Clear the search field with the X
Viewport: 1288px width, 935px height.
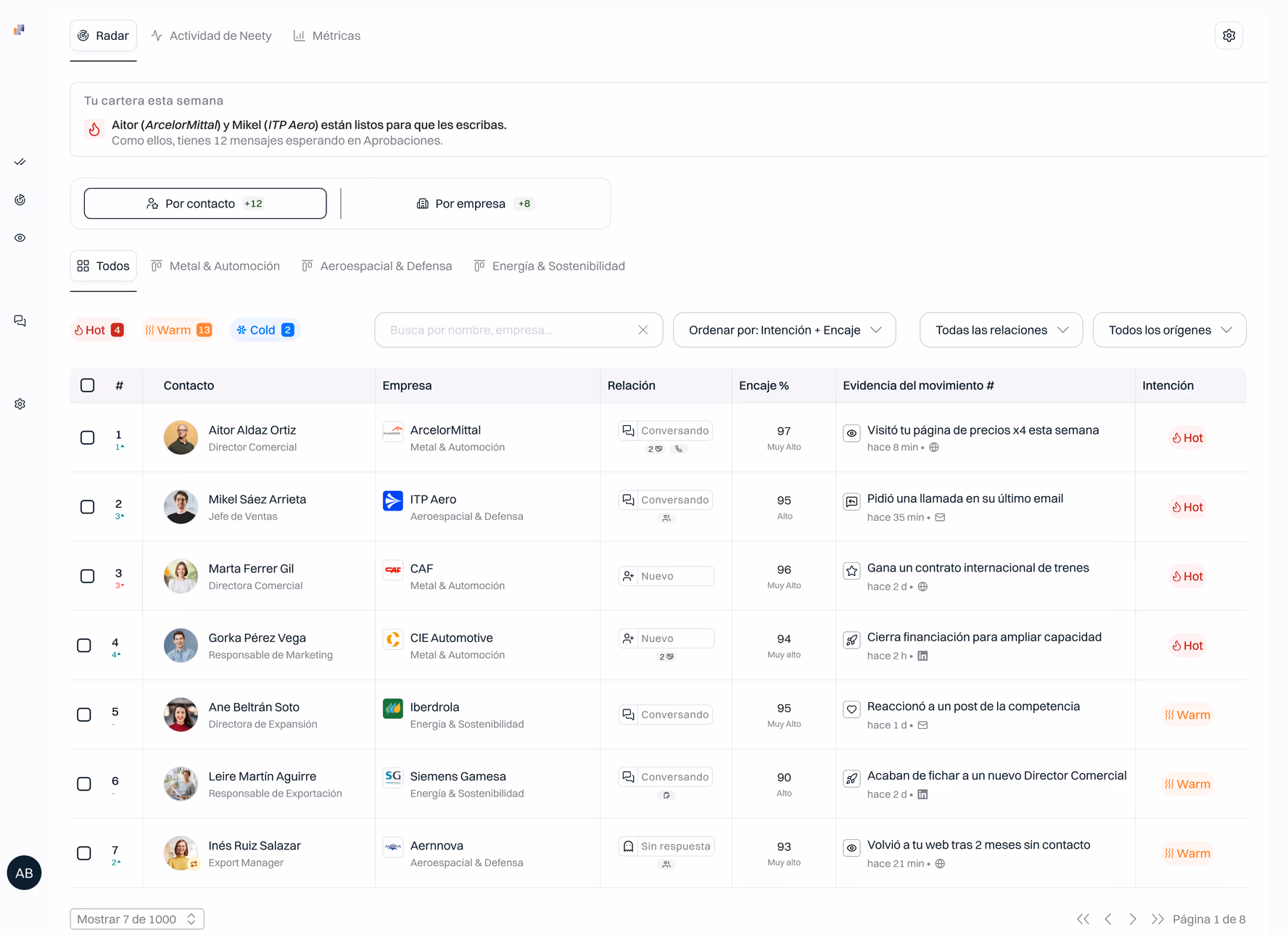643,330
